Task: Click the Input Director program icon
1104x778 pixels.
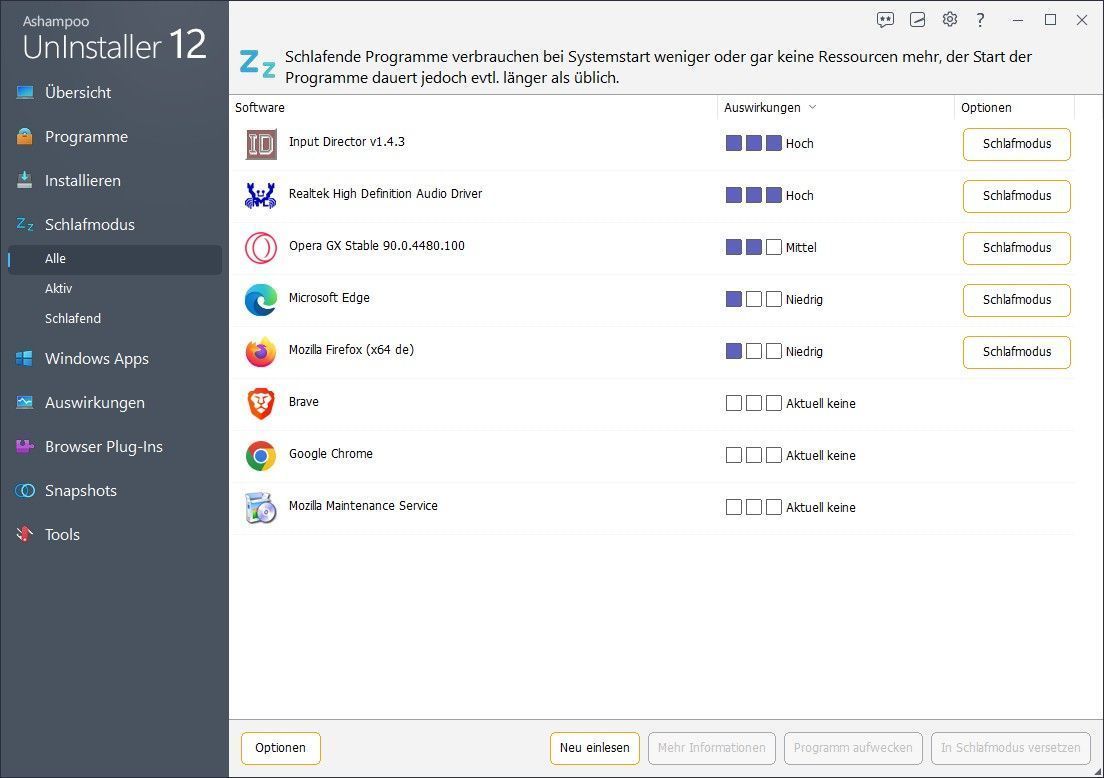Action: (x=261, y=144)
